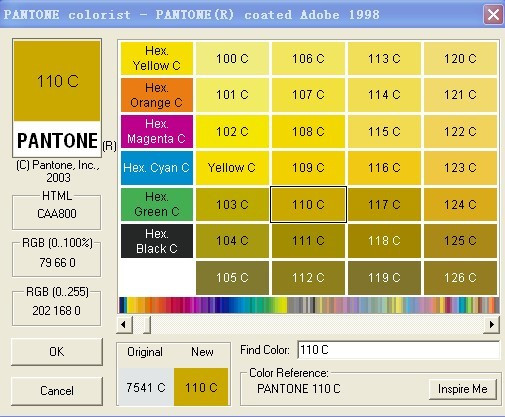The height and width of the screenshot is (417, 505).
Task: Choose the Hex. Magenta C swatch
Action: (157, 131)
